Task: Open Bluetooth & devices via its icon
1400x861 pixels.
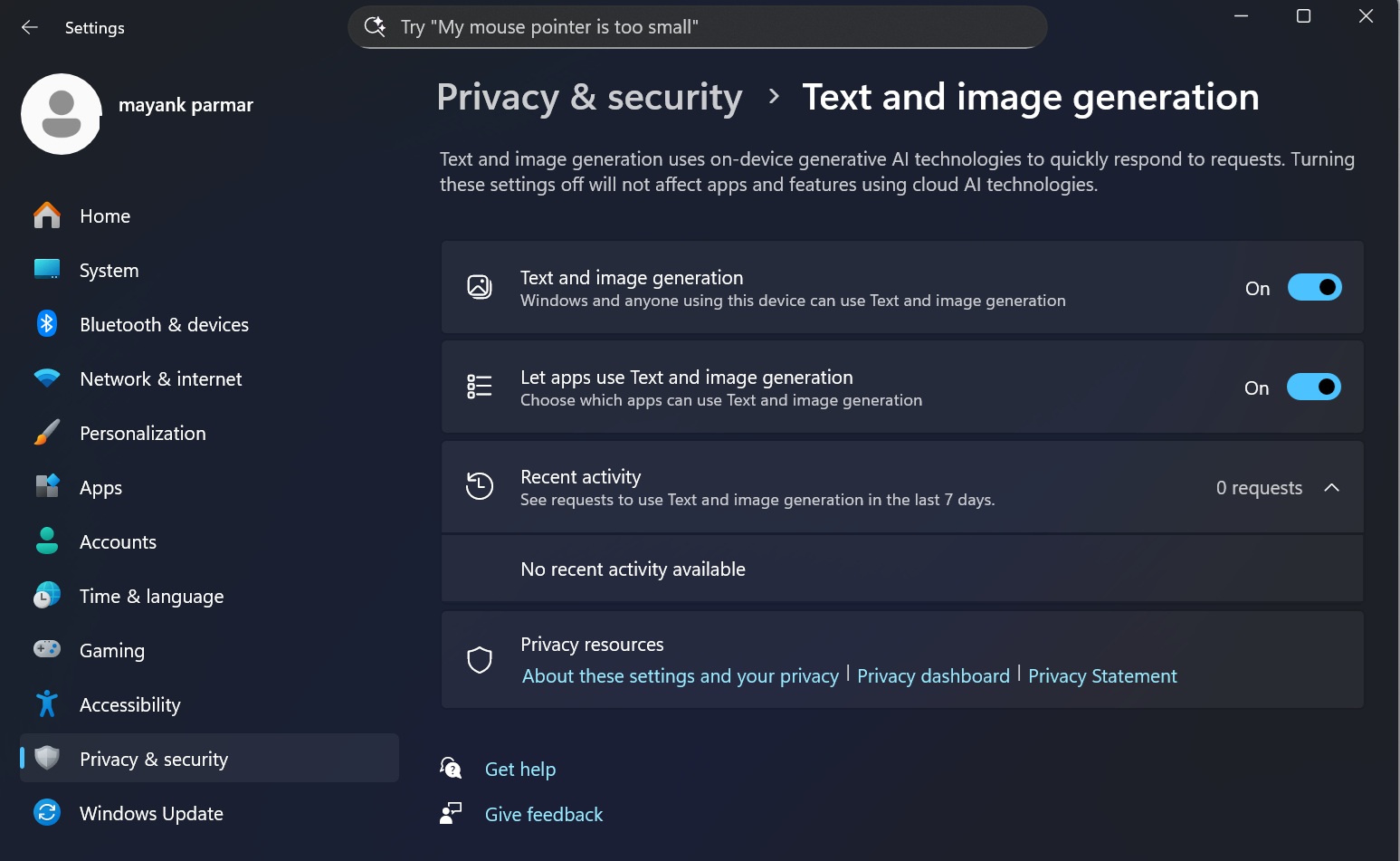Action: [x=47, y=324]
